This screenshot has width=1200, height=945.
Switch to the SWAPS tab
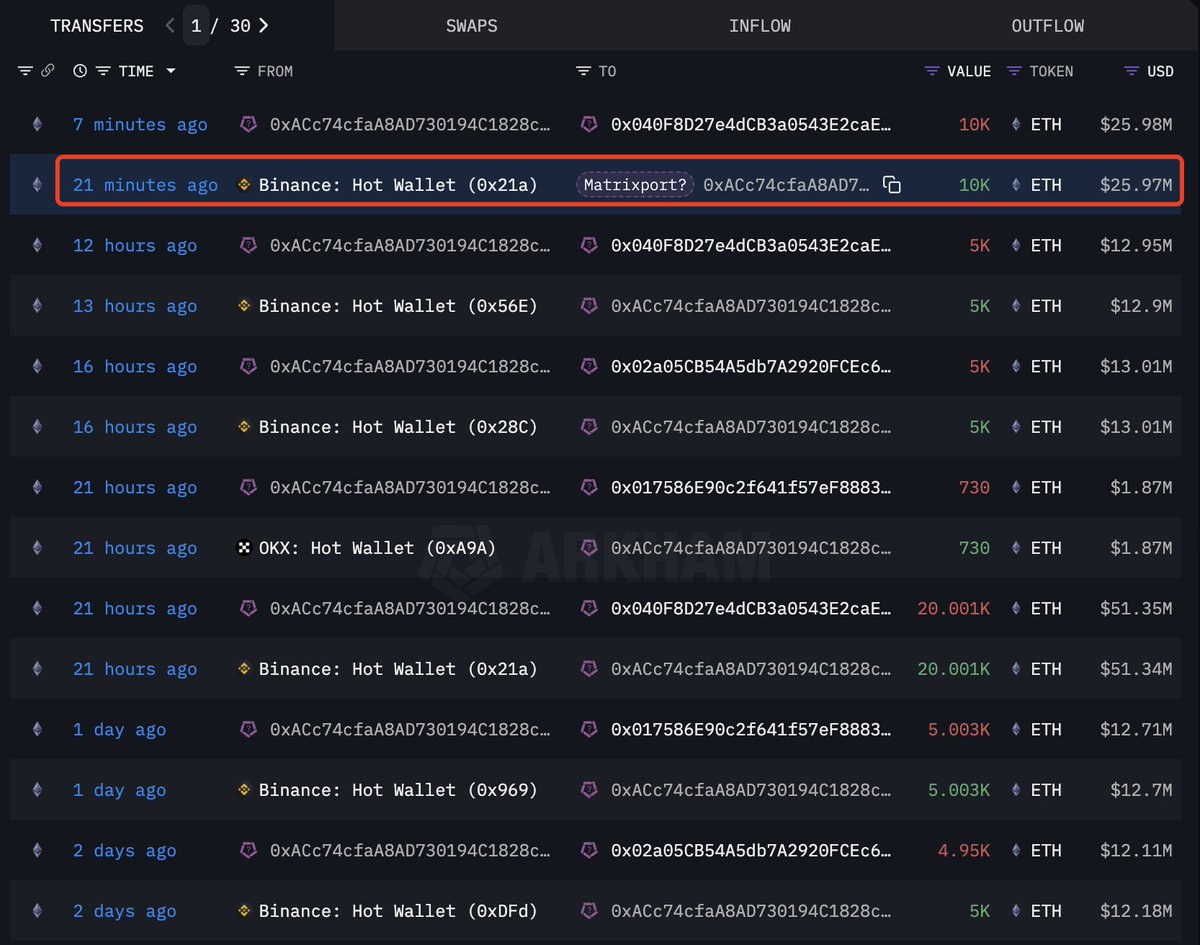pos(472,26)
